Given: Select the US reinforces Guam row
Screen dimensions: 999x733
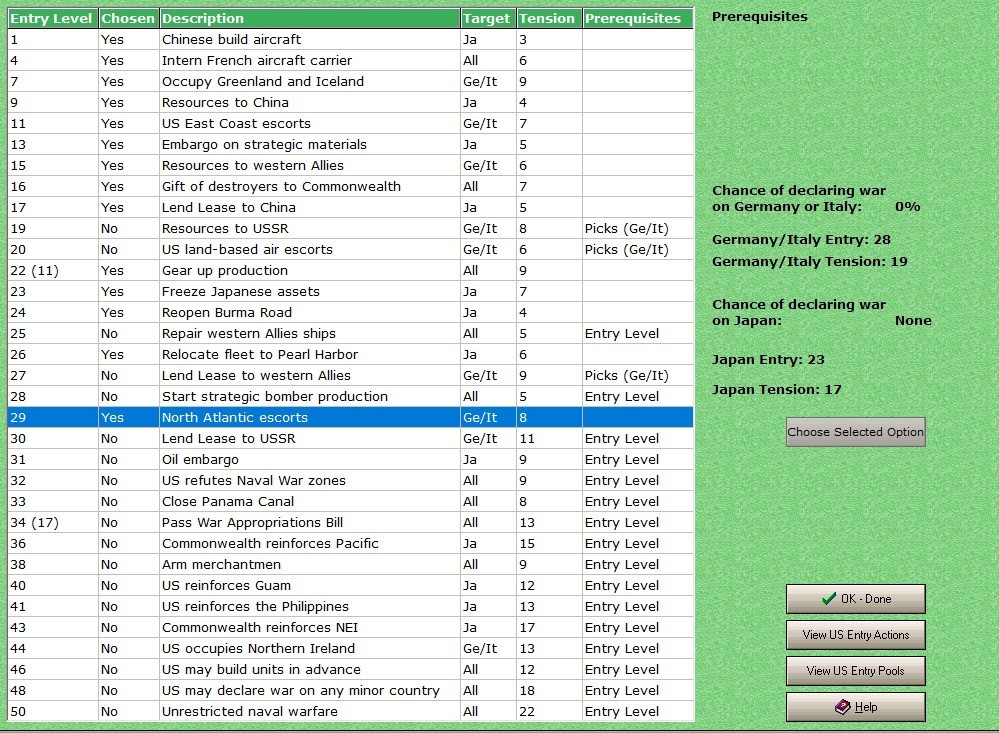Looking at the screenshot, I should click(x=350, y=586).
